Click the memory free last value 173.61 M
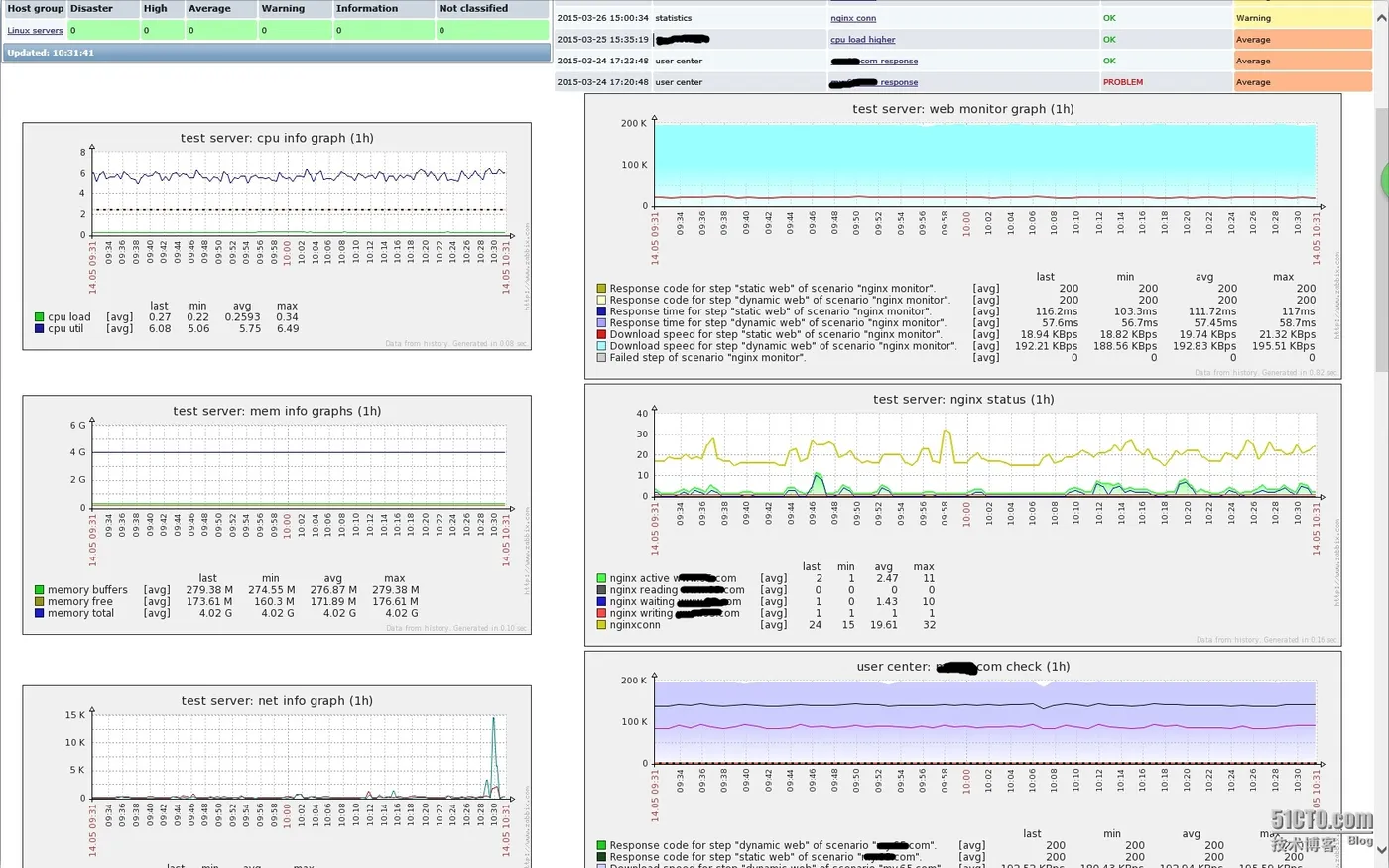This screenshot has height=868, width=1389. pyautogui.click(x=208, y=602)
